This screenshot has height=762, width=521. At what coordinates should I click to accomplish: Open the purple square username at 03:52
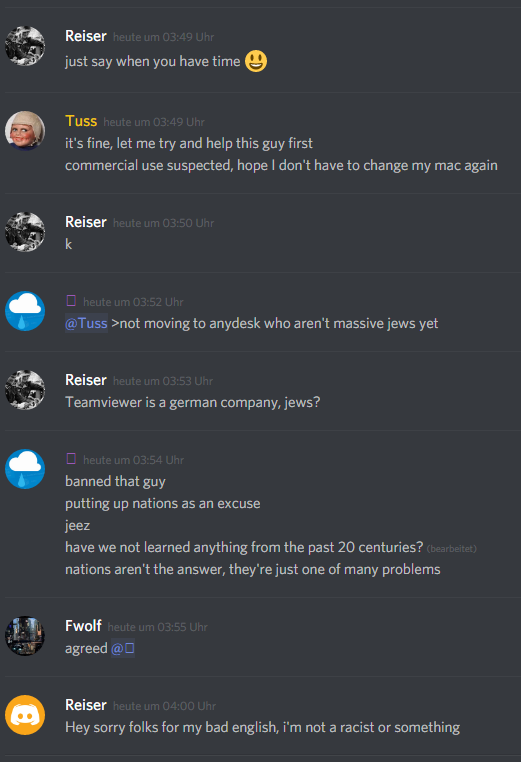point(71,301)
